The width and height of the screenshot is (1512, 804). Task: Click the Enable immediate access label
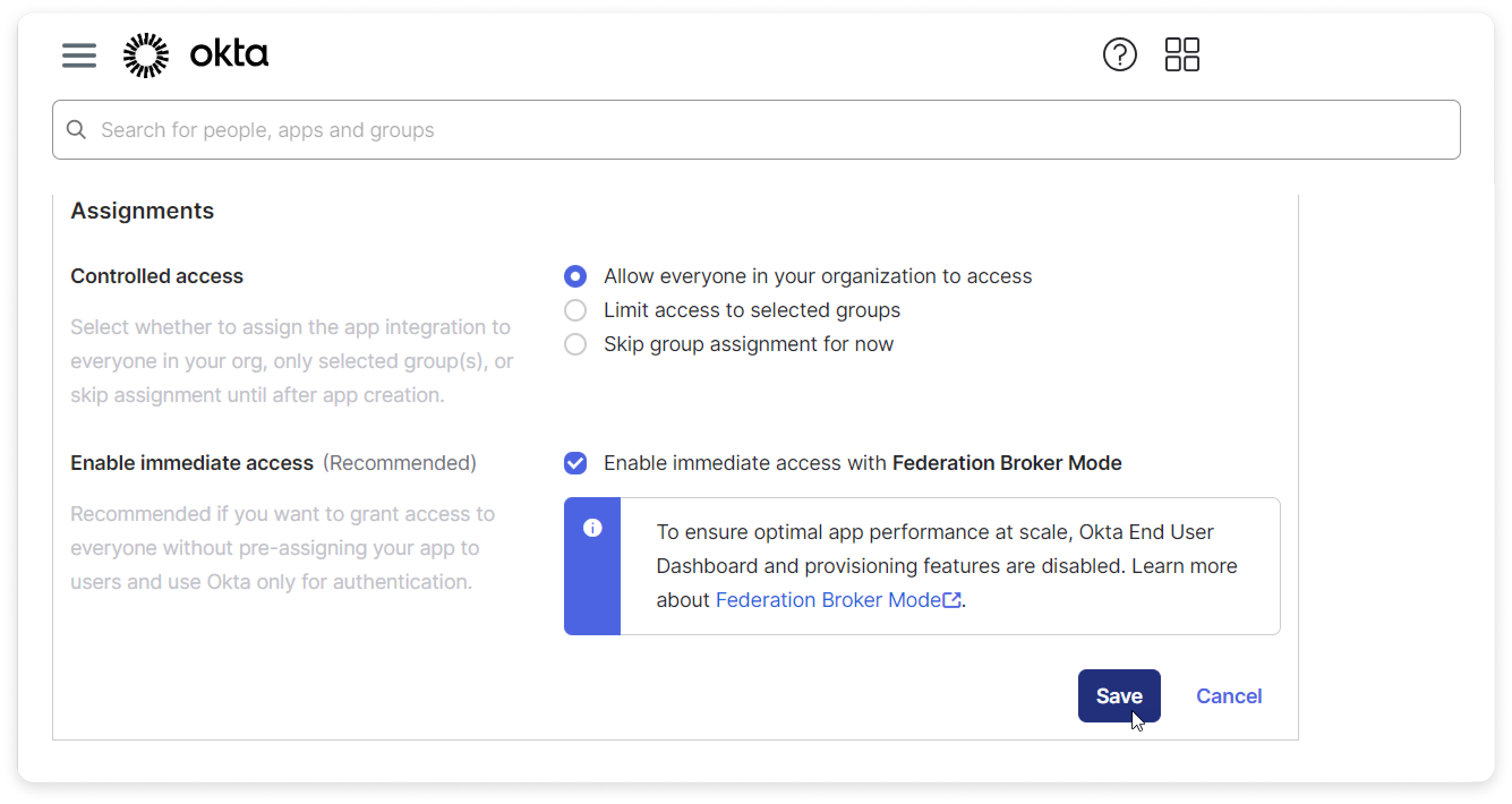pos(192,463)
